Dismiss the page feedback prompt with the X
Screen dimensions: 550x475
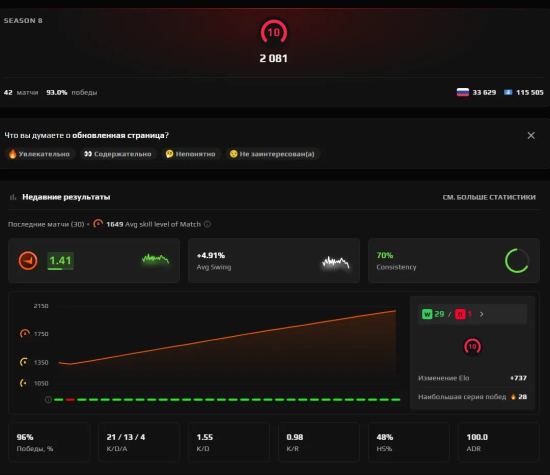click(x=531, y=135)
